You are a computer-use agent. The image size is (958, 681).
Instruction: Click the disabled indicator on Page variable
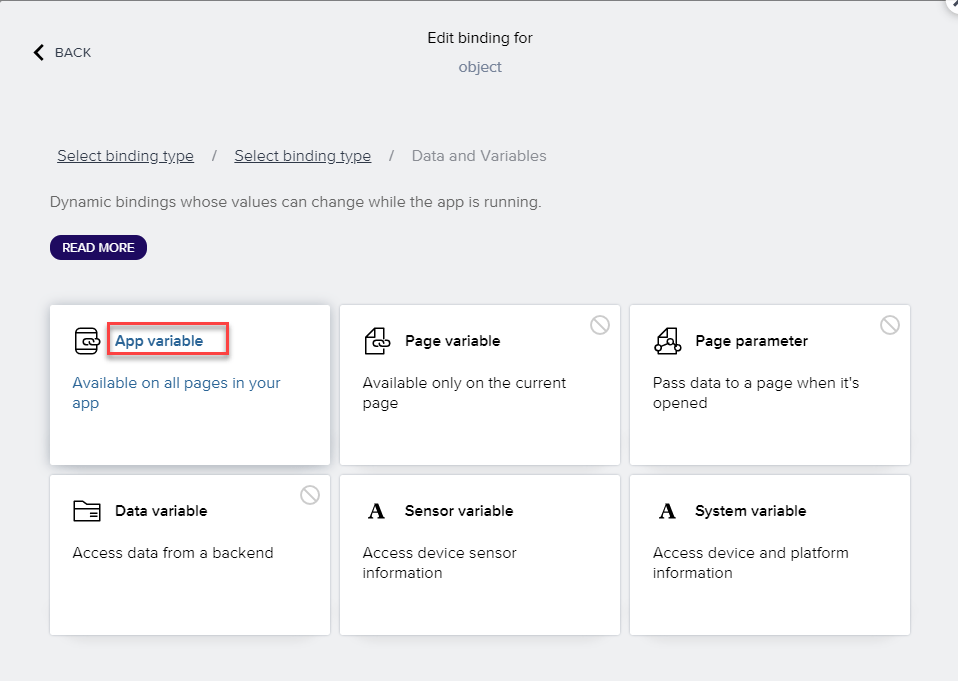click(x=600, y=325)
